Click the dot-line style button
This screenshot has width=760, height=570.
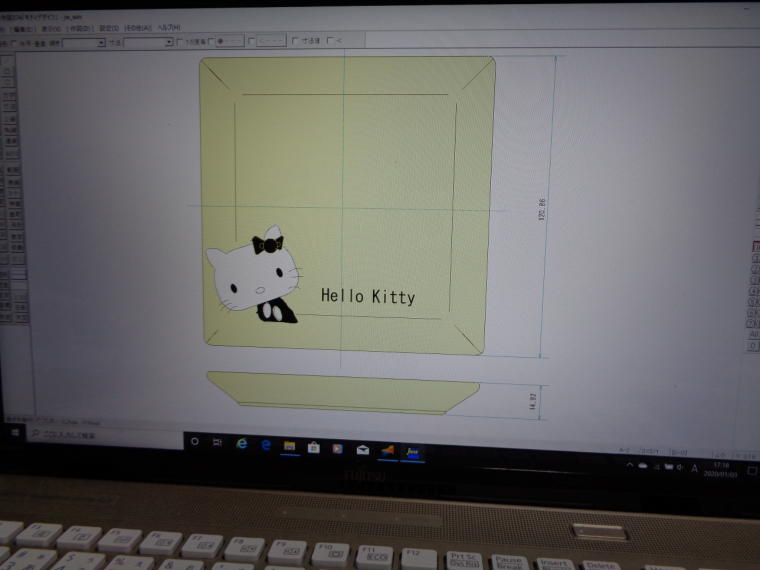[229, 41]
